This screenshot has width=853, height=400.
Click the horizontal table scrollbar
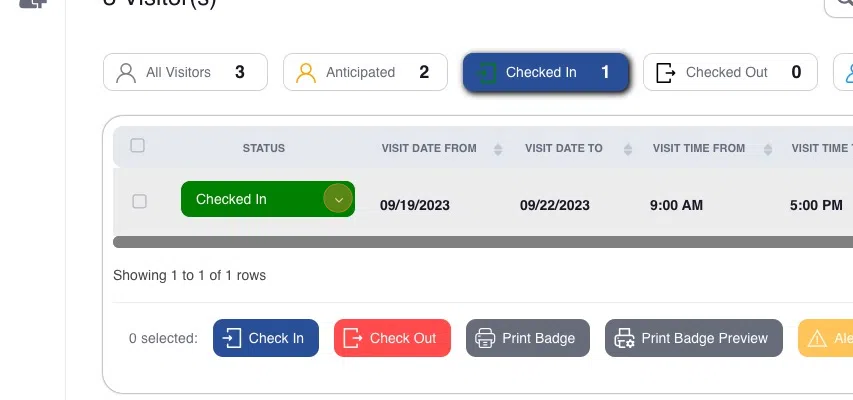(x=480, y=242)
